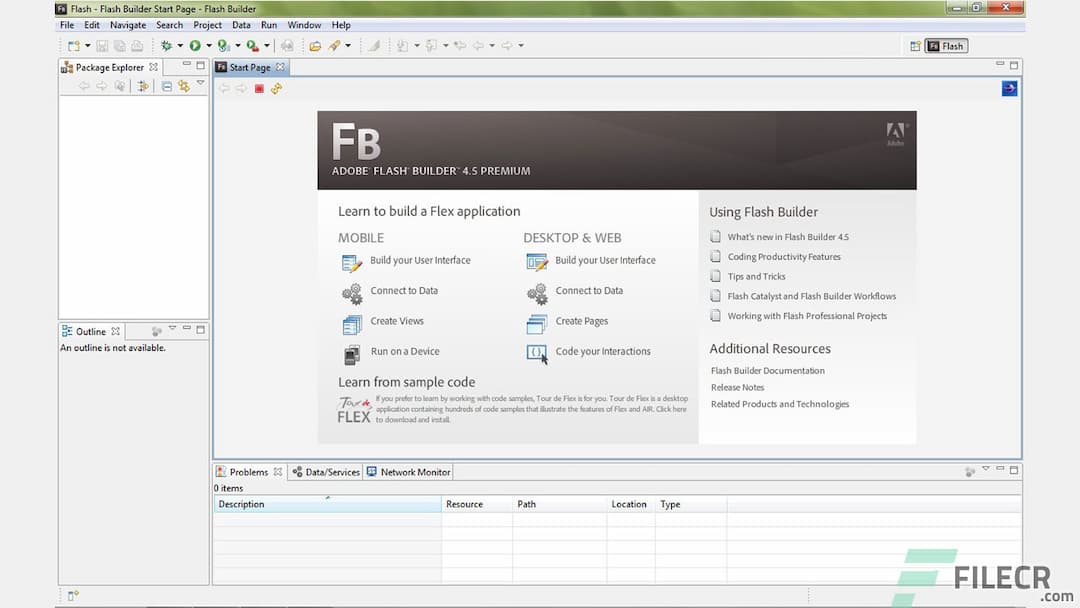The image size is (1080, 608).
Task: Open the Navigate menu
Action: (x=128, y=24)
